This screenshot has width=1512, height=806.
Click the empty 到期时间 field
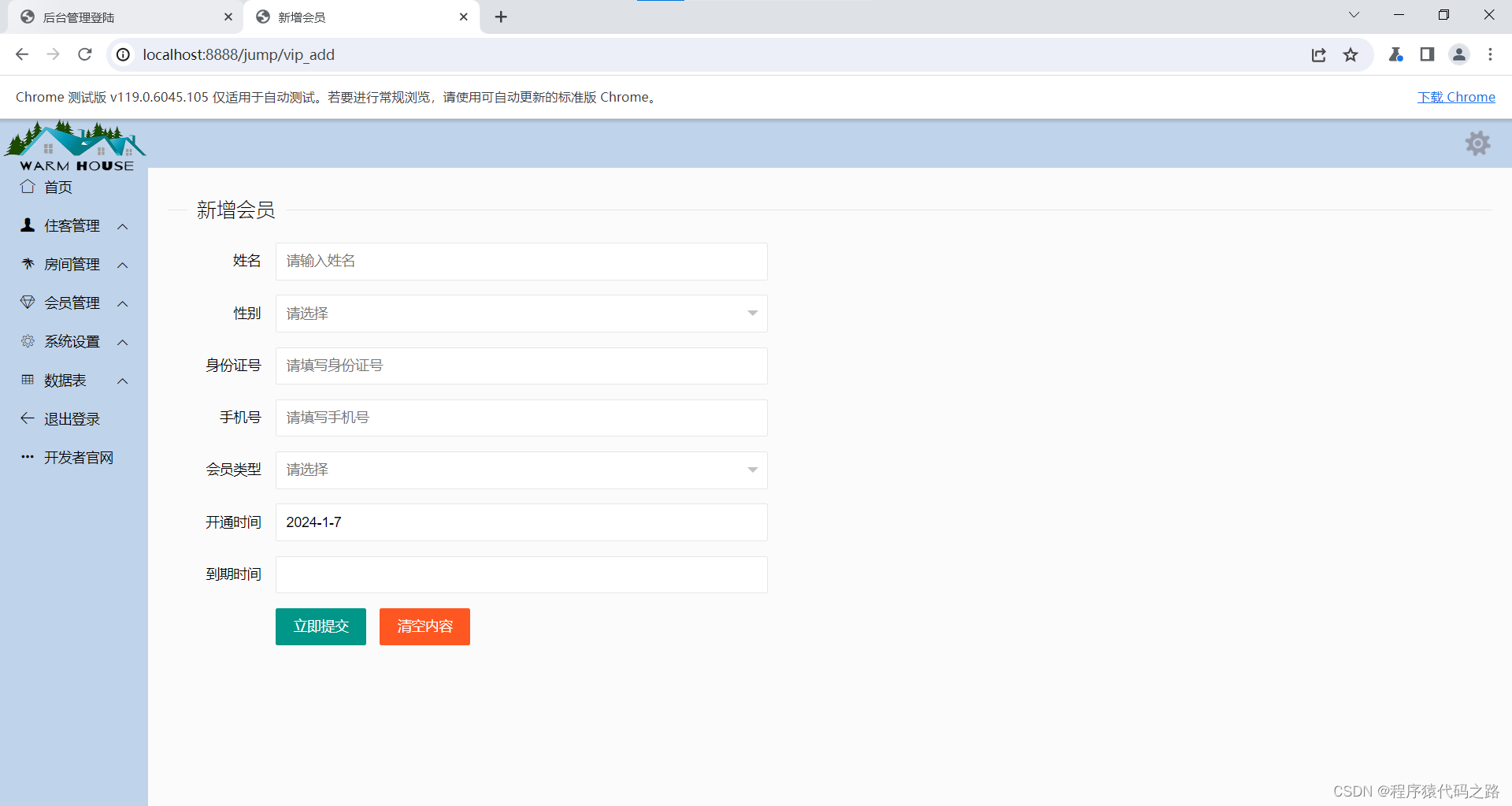pos(521,574)
